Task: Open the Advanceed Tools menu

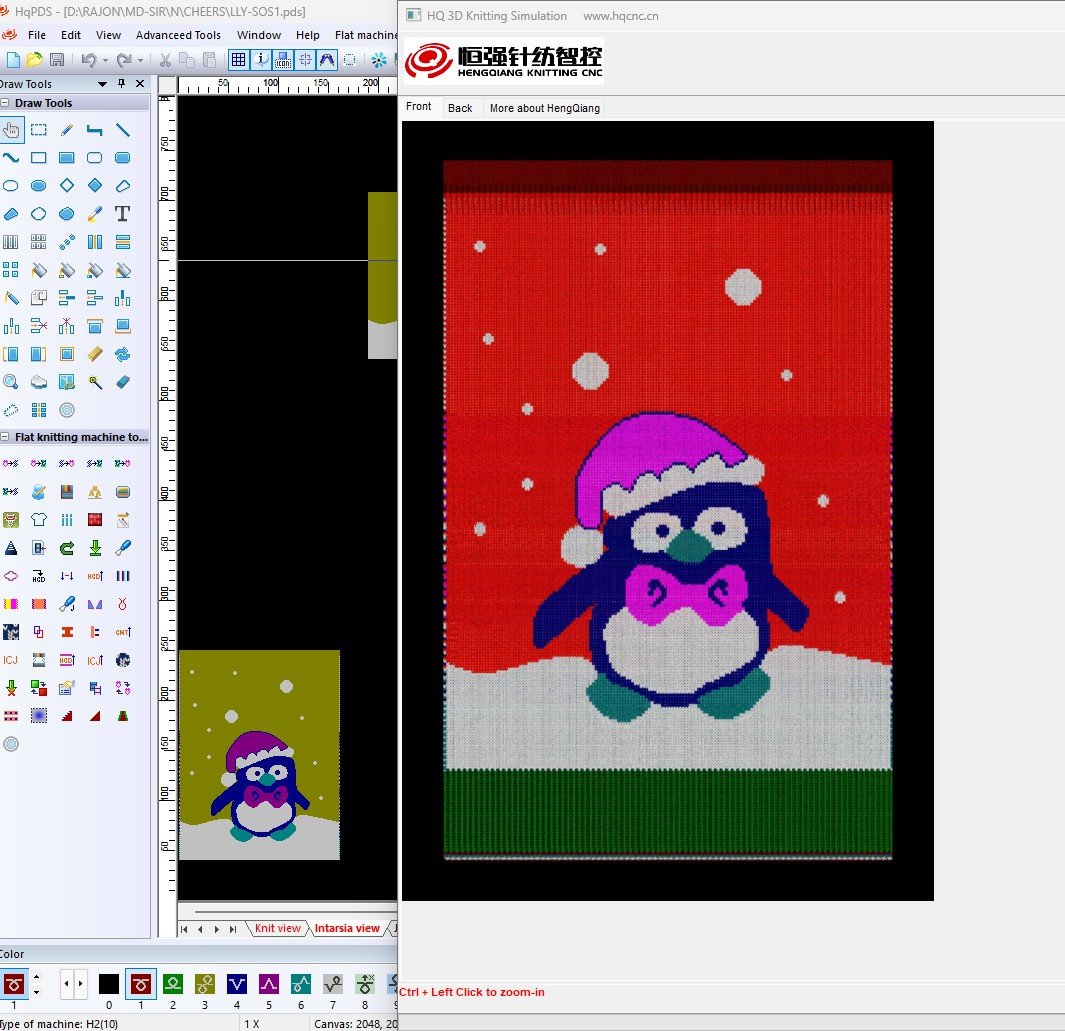Action: click(178, 35)
